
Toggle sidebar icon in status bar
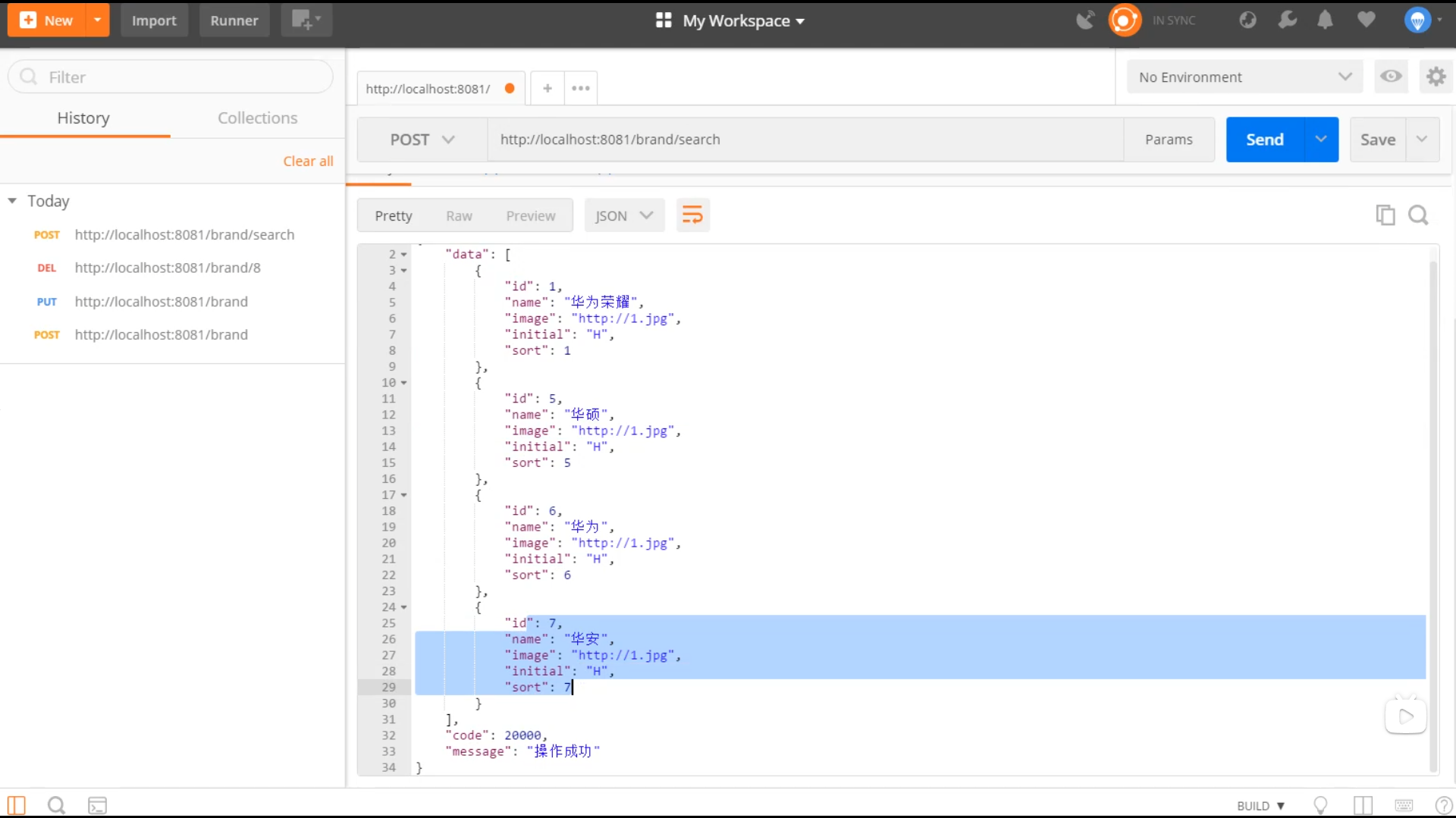coord(16,805)
